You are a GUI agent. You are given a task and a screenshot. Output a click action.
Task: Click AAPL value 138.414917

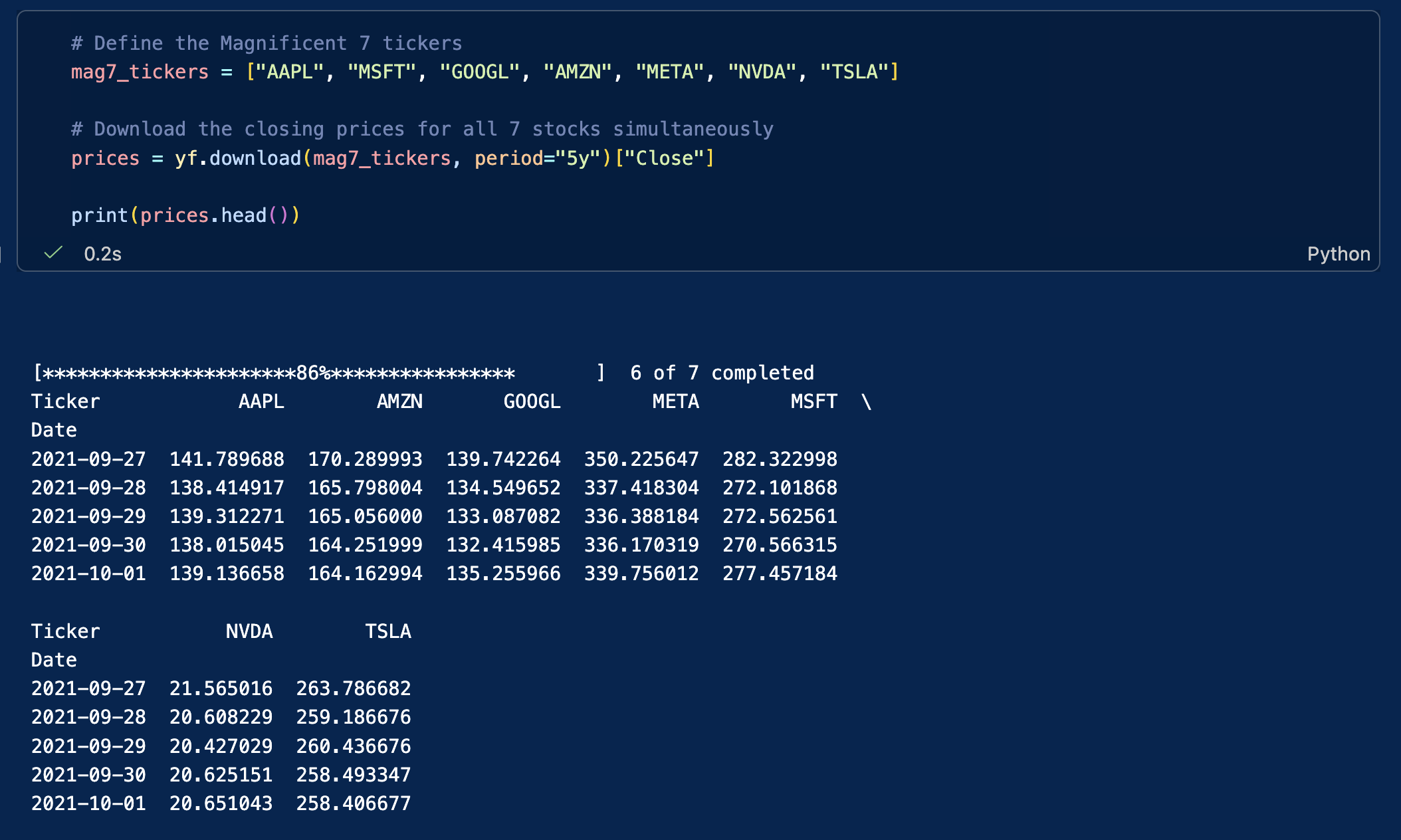pyautogui.click(x=227, y=488)
